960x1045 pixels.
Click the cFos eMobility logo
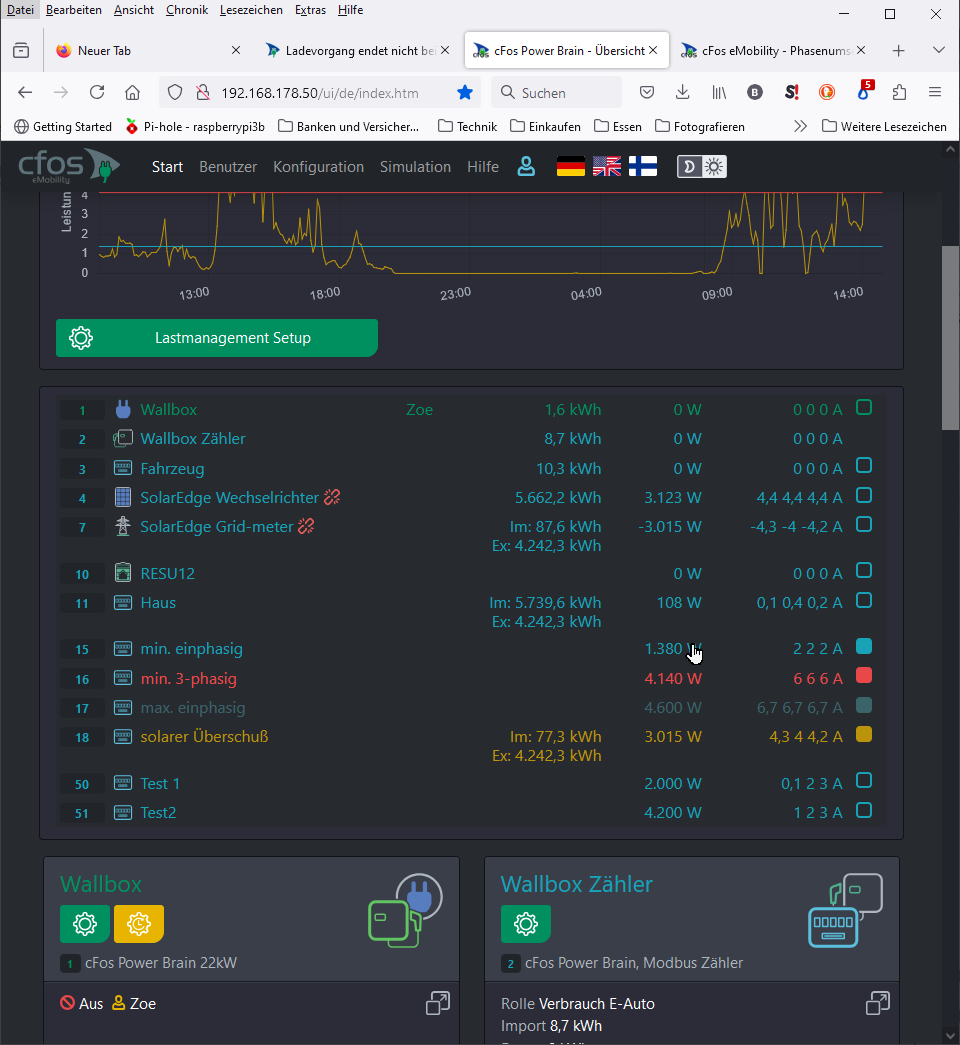69,167
